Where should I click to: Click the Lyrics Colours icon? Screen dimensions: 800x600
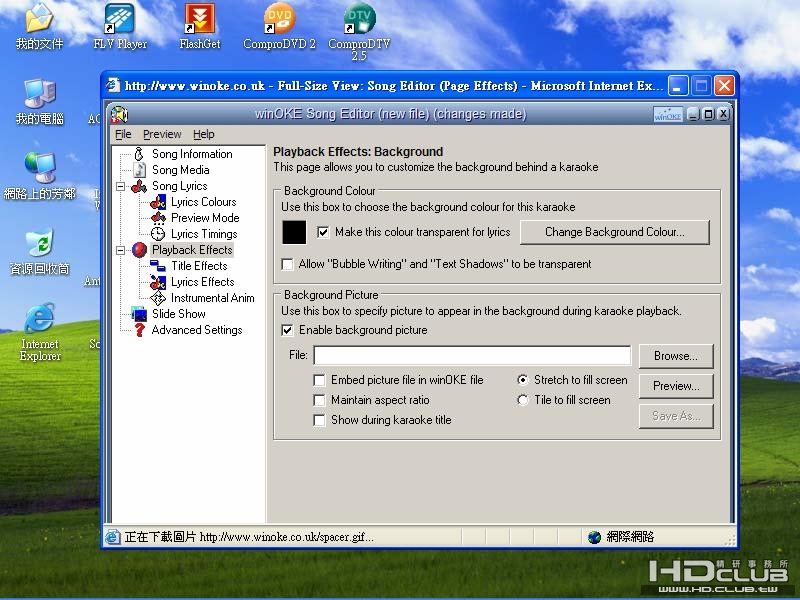pos(158,202)
